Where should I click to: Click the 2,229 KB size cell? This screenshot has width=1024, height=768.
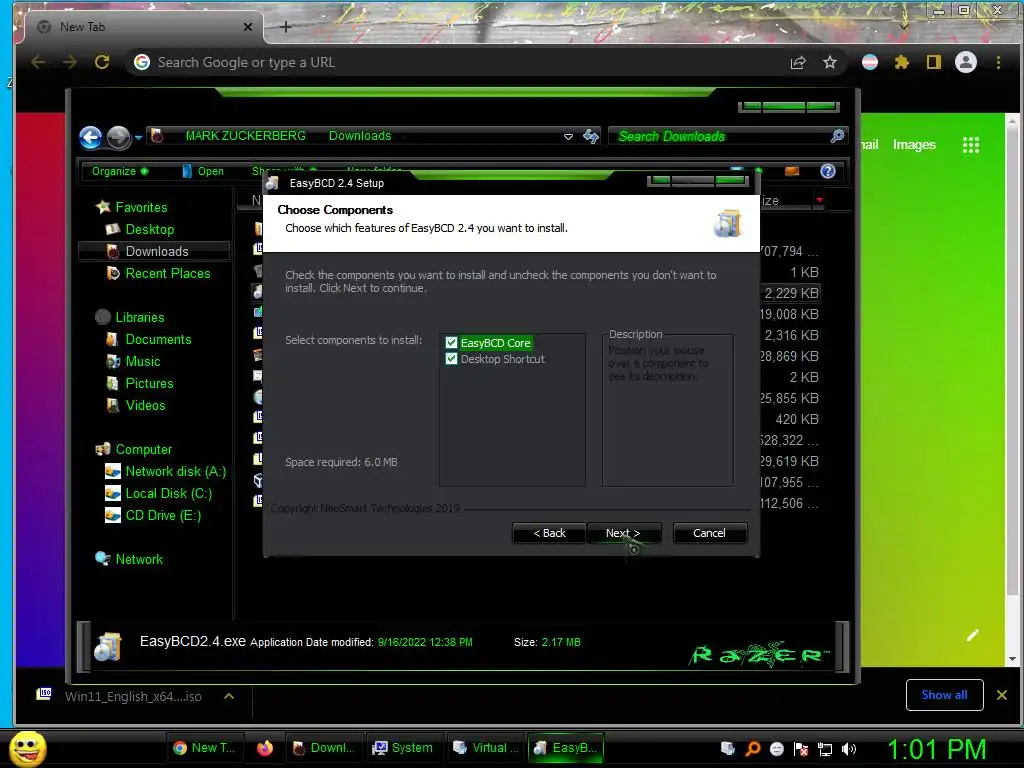coord(791,293)
